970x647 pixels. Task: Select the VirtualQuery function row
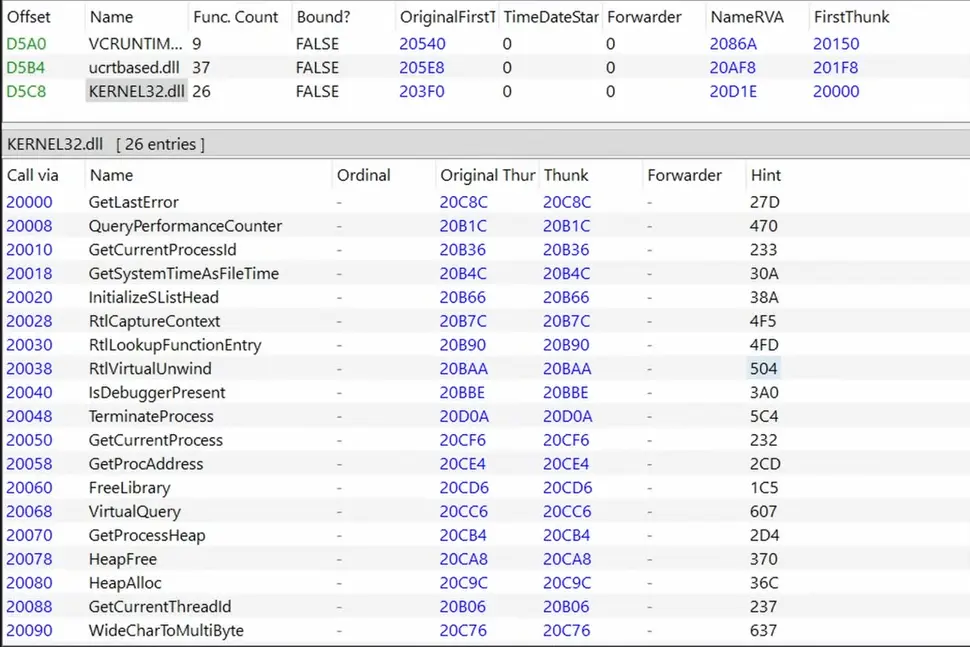click(x=135, y=512)
